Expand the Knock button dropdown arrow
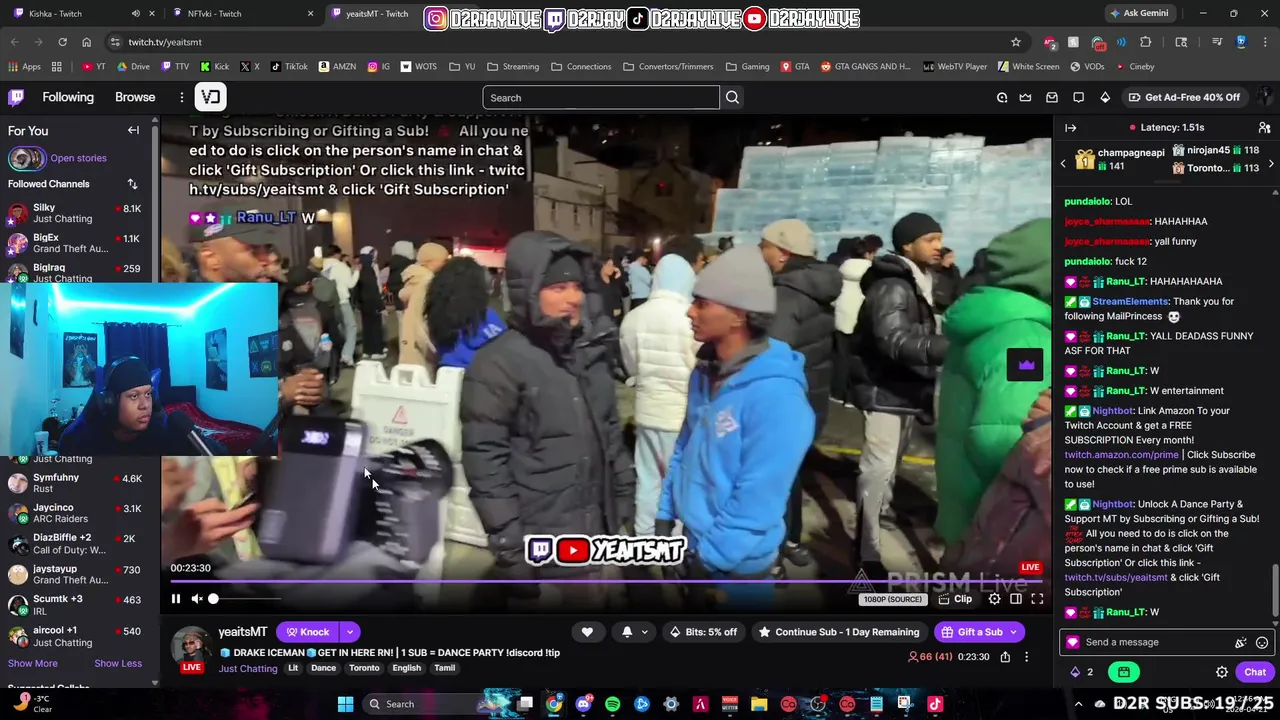 349,632
